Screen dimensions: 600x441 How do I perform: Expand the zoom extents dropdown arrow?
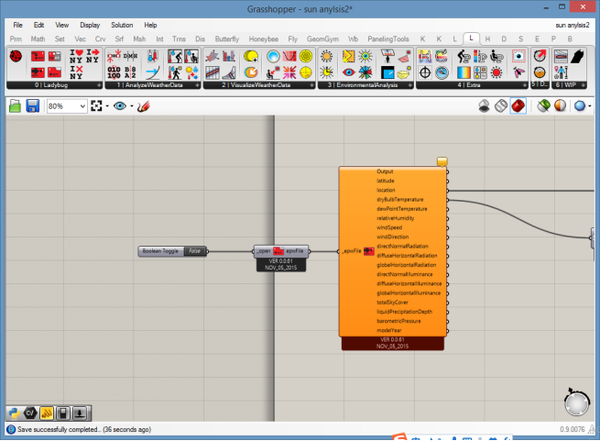point(105,106)
